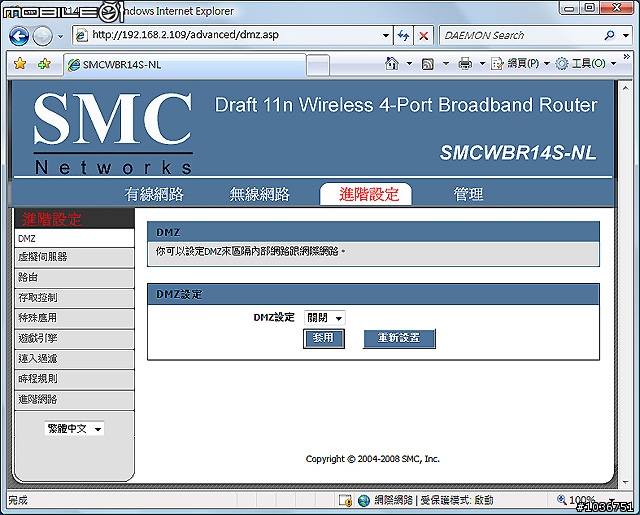This screenshot has height=515, width=640.
Task: Open the DMZ設定 關閉 dropdown
Action: [x=324, y=317]
